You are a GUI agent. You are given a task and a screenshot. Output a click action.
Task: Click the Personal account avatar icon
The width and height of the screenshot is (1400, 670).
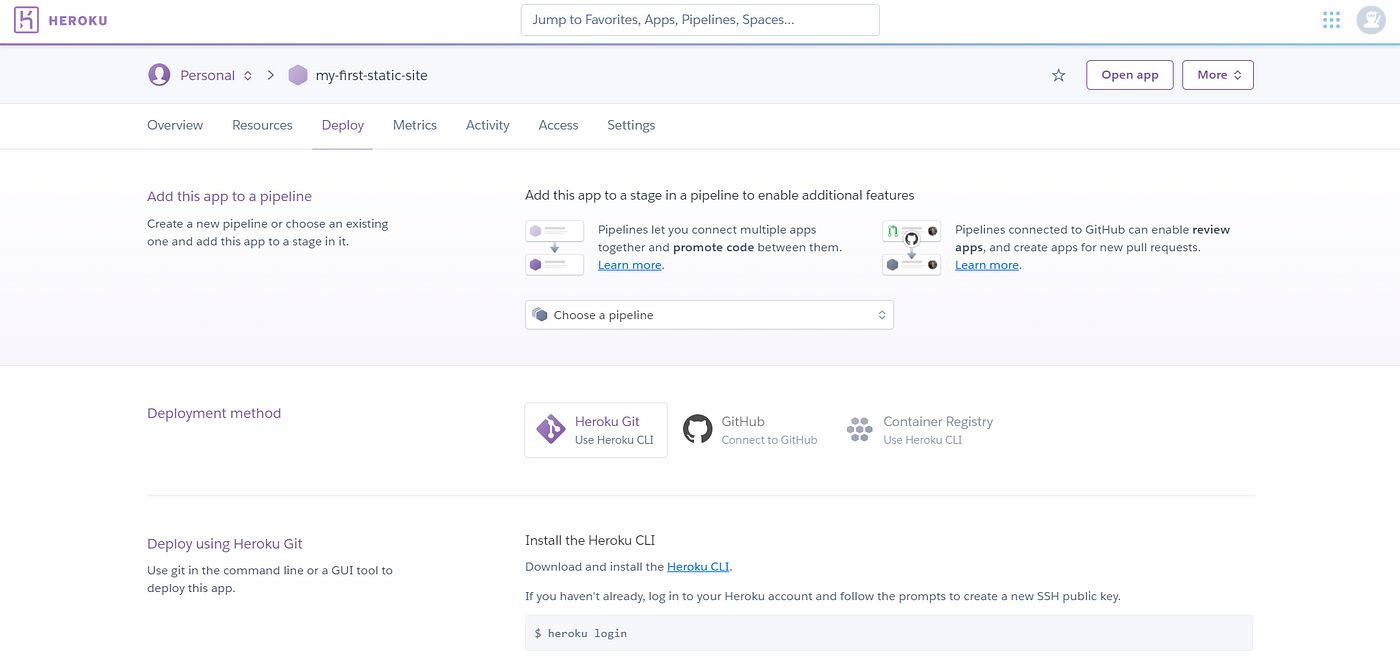click(159, 75)
